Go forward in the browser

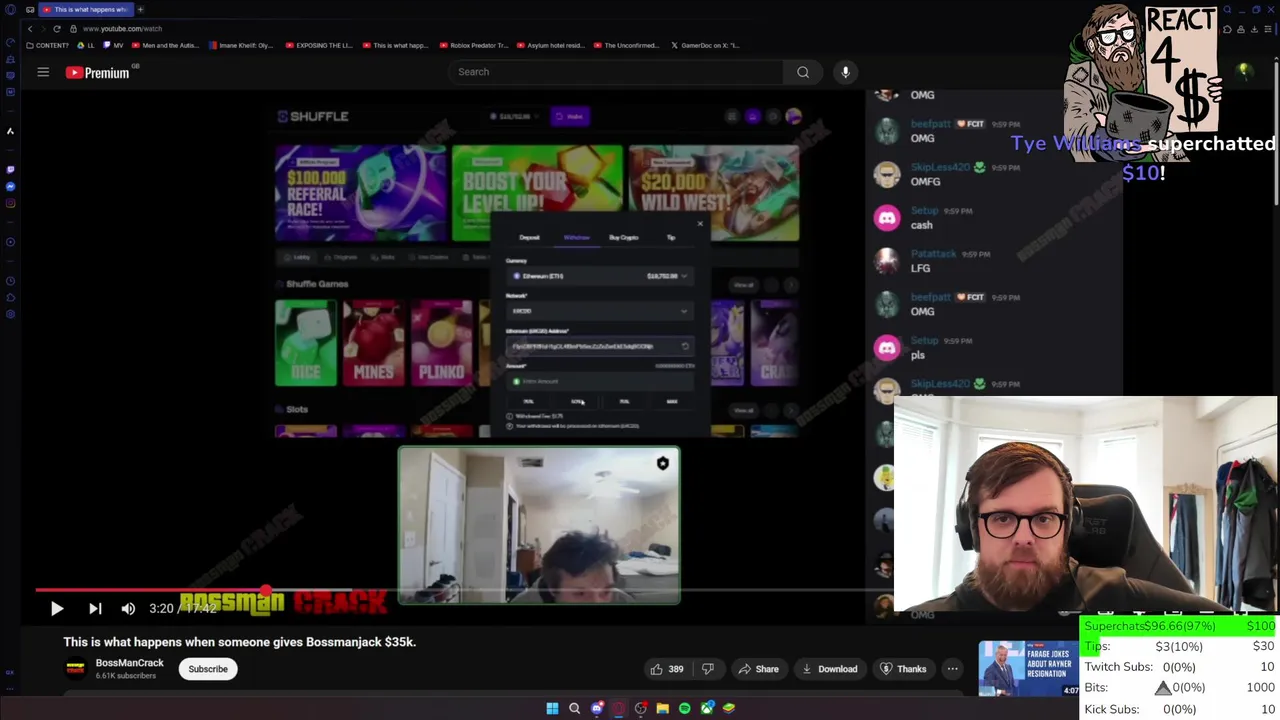43,28
